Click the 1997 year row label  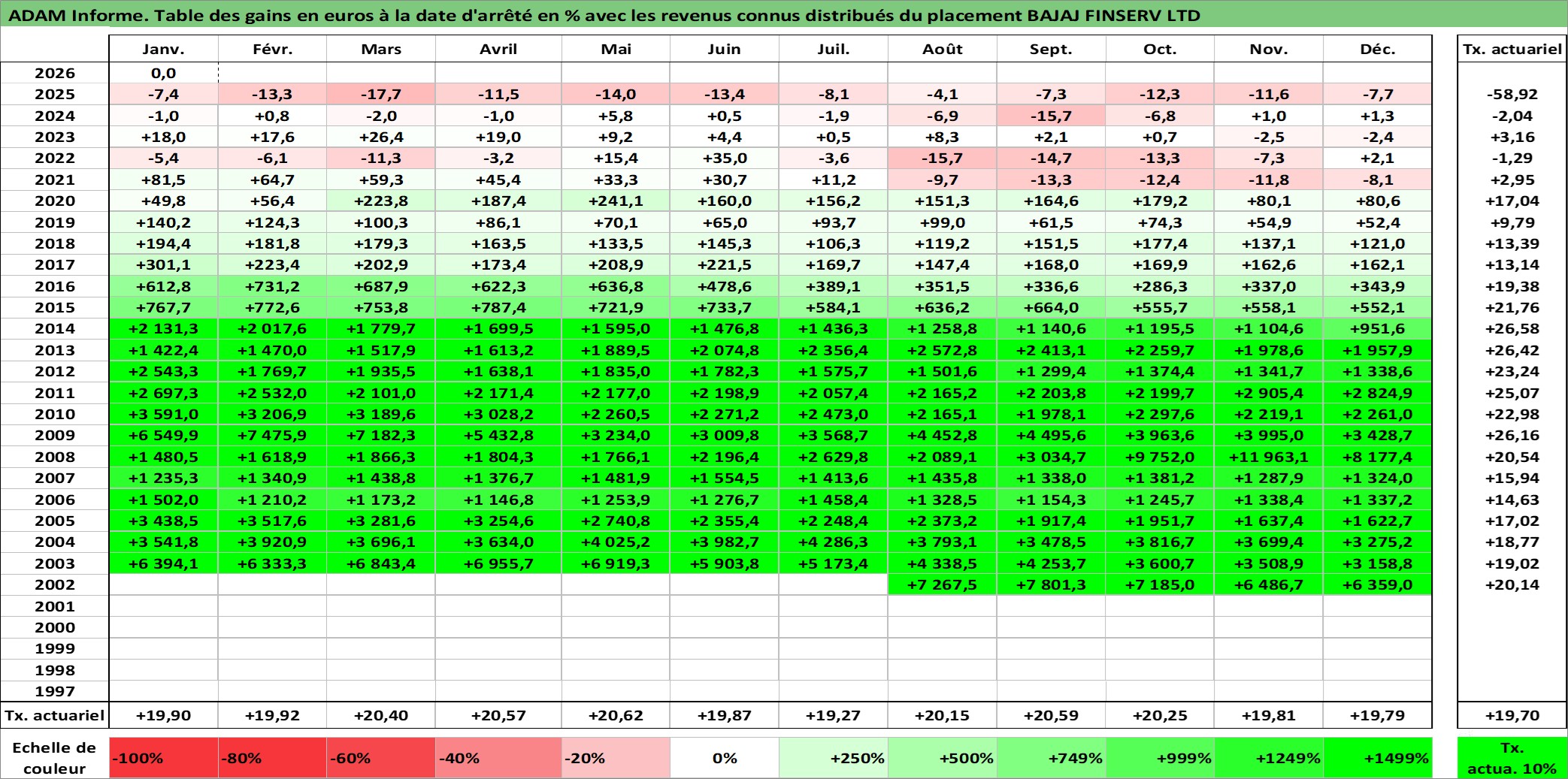click(x=55, y=691)
